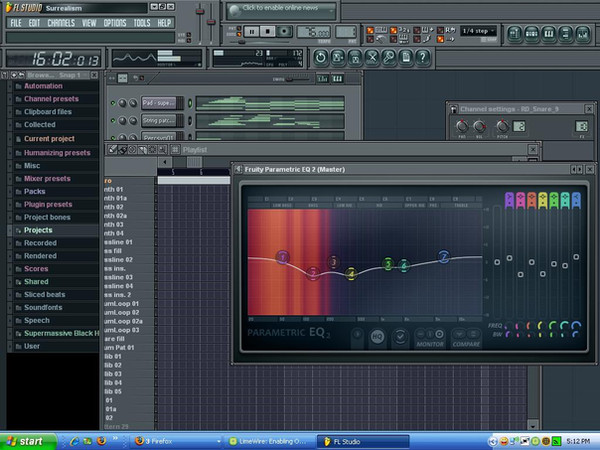
Task: Open the 1/4 step snap dropdown
Action: coord(479,31)
